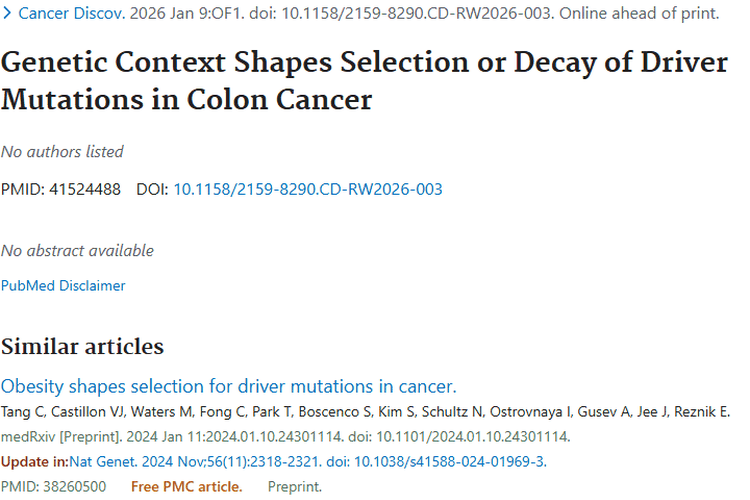The width and height of the screenshot is (750, 500).
Task: Open the PubMed Disclaimer link
Action: point(63,285)
